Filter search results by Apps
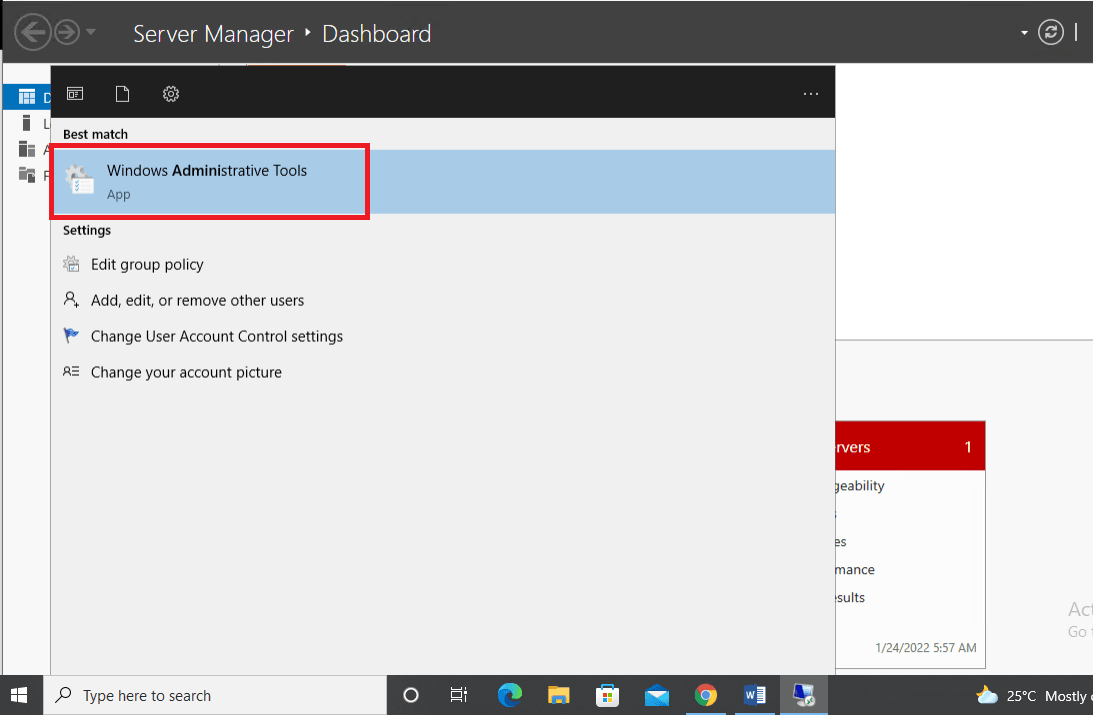This screenshot has height=715, width=1093. pyautogui.click(x=75, y=93)
